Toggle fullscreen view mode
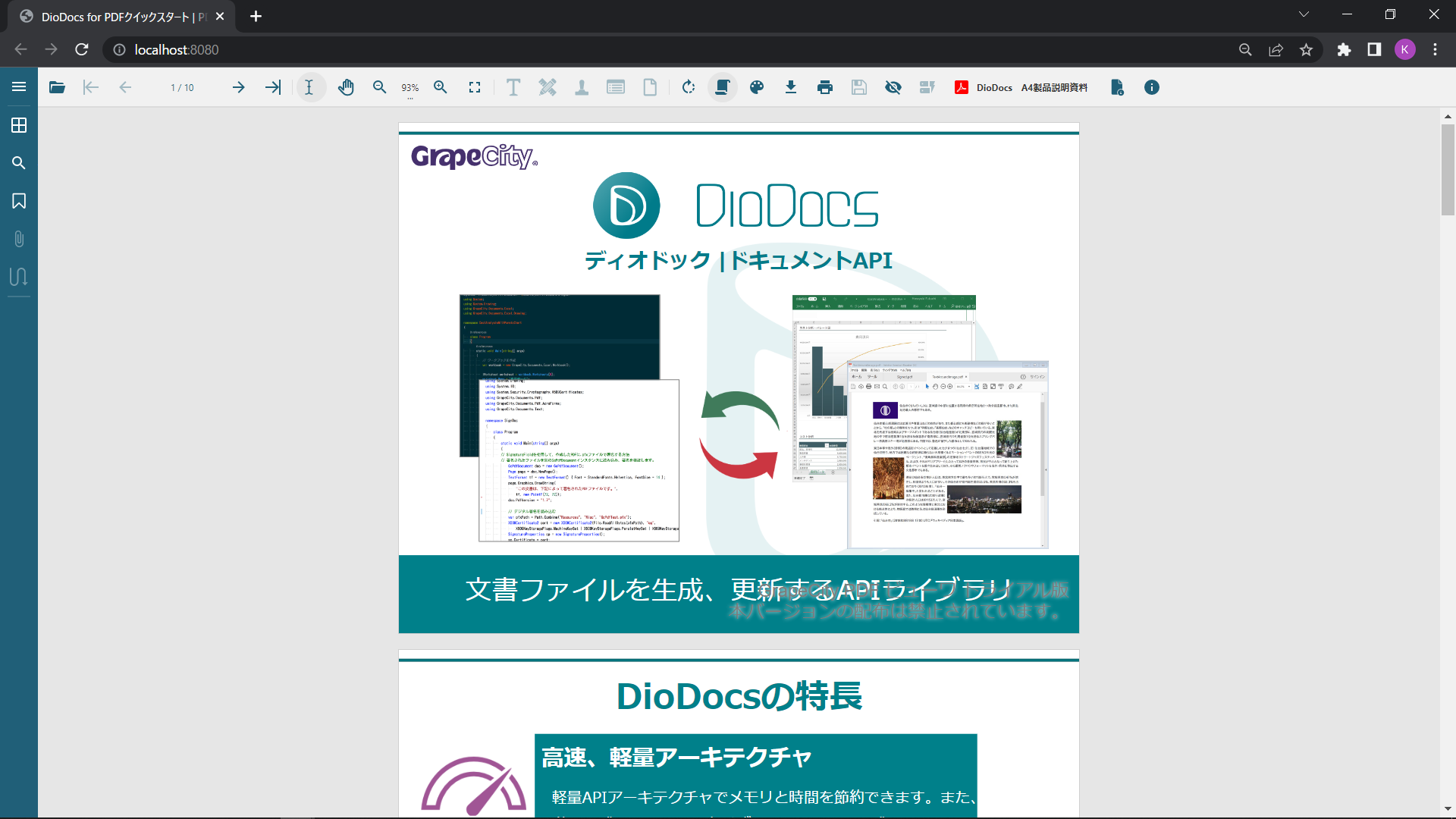This screenshot has width=1456, height=819. [x=475, y=87]
